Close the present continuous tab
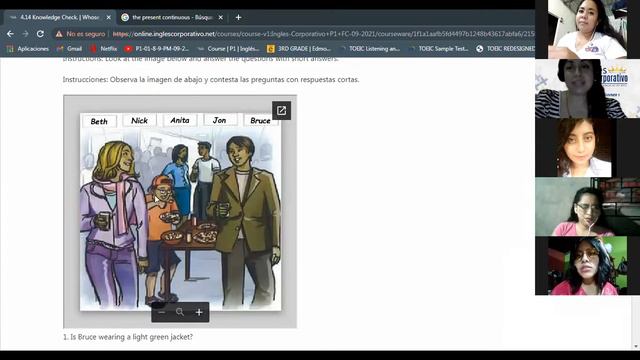This screenshot has width=640, height=360. (x=220, y=18)
